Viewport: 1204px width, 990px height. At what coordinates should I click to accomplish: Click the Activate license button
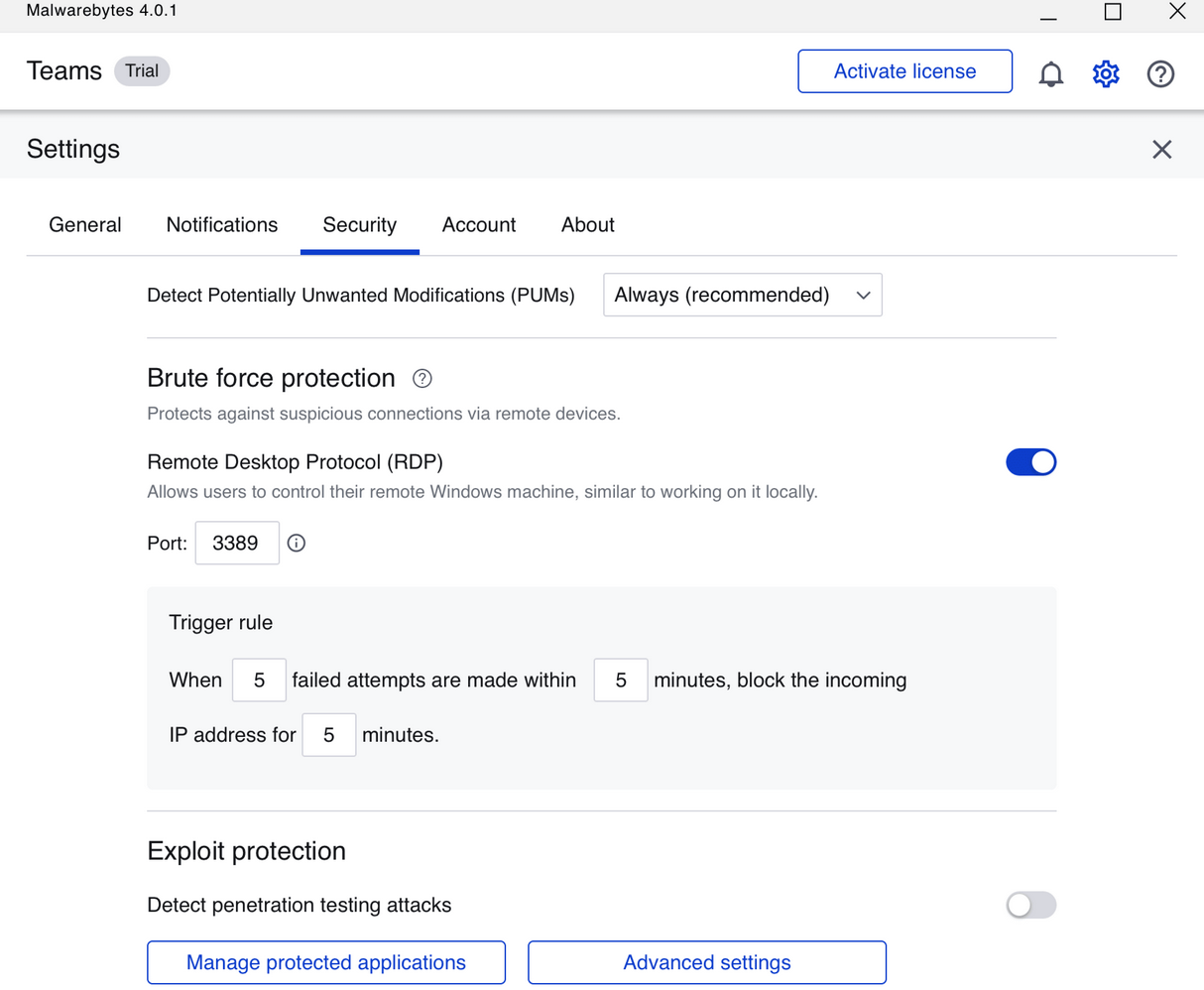[904, 71]
